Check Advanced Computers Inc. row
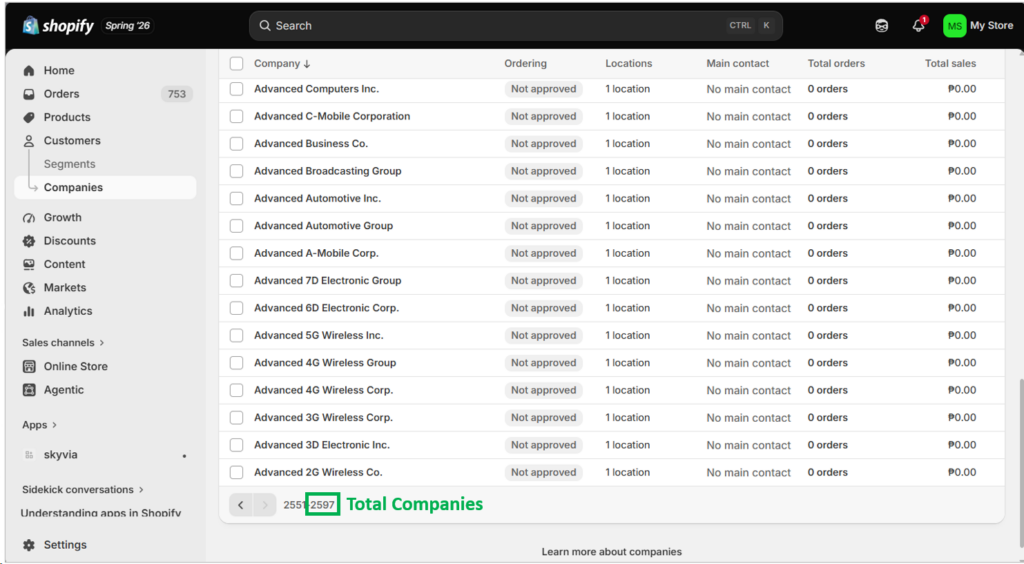 (x=236, y=89)
